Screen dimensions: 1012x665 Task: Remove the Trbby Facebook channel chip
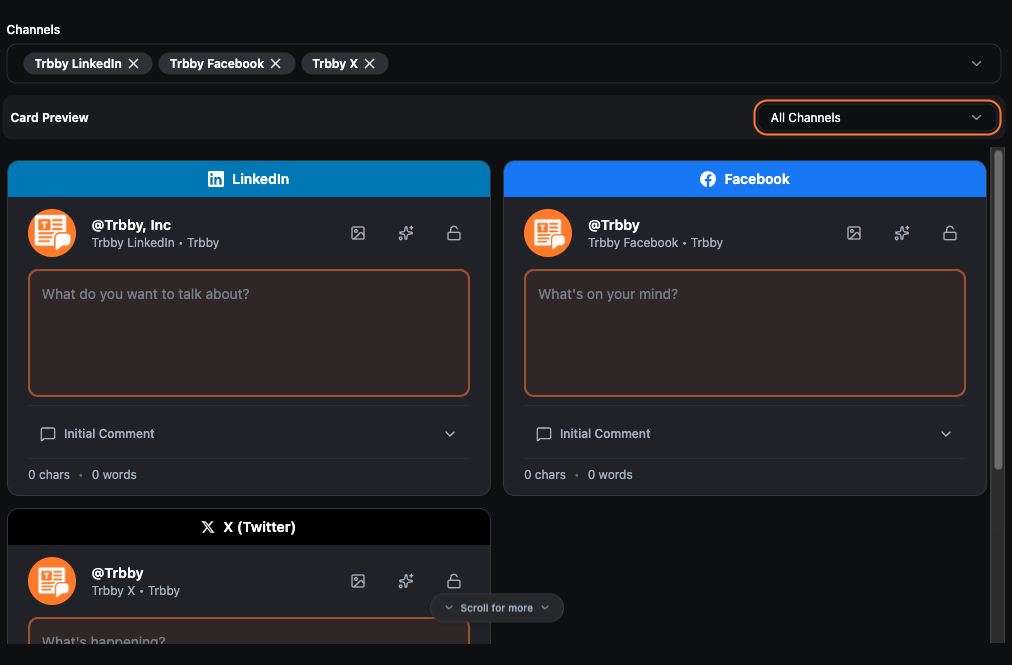tap(276, 63)
